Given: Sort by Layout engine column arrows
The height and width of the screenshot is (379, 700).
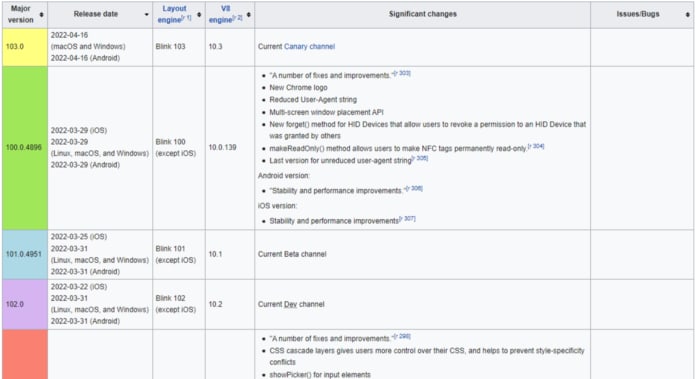Looking at the screenshot, I should [x=199, y=14].
